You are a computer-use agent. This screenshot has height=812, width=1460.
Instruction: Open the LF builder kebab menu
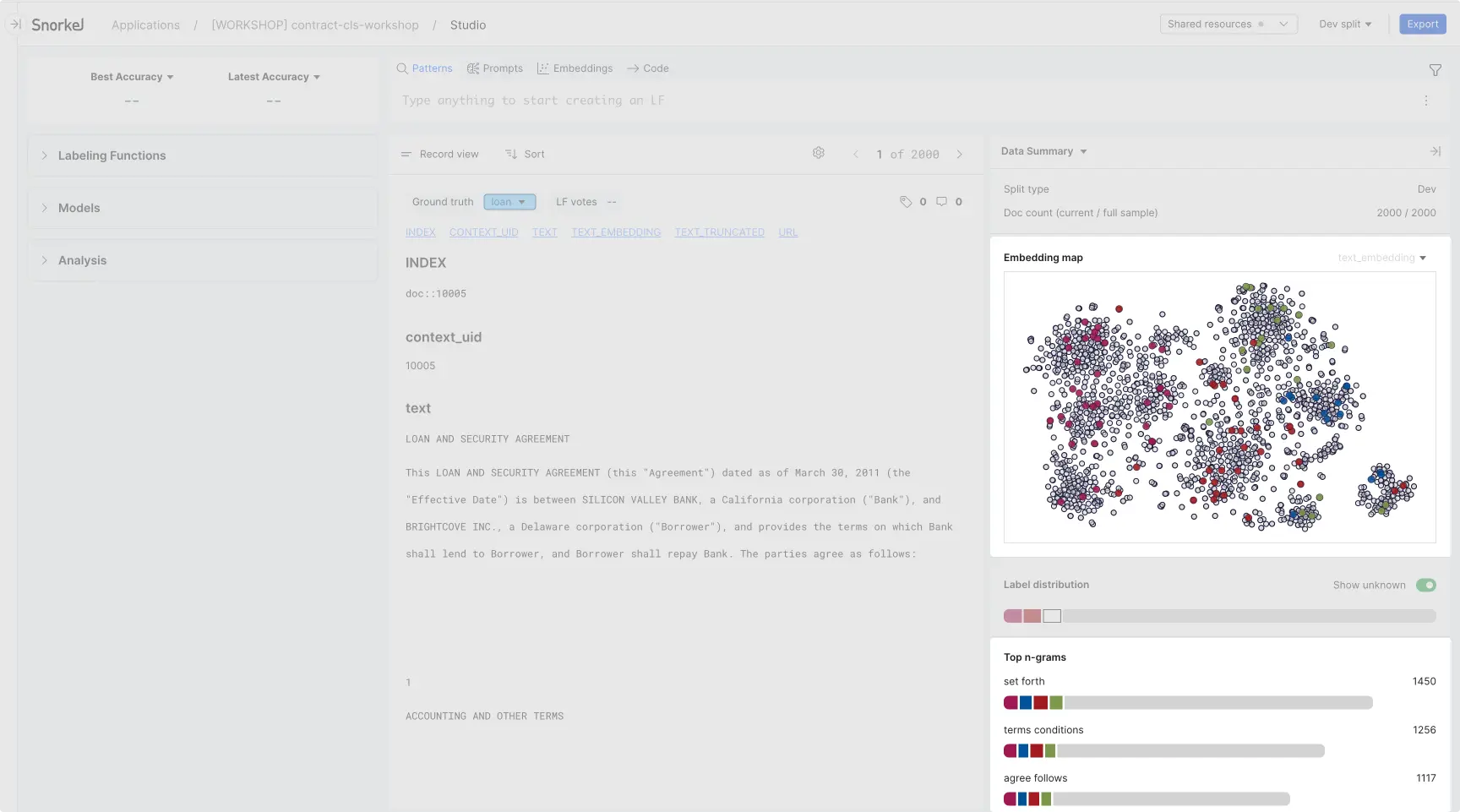point(1426,101)
